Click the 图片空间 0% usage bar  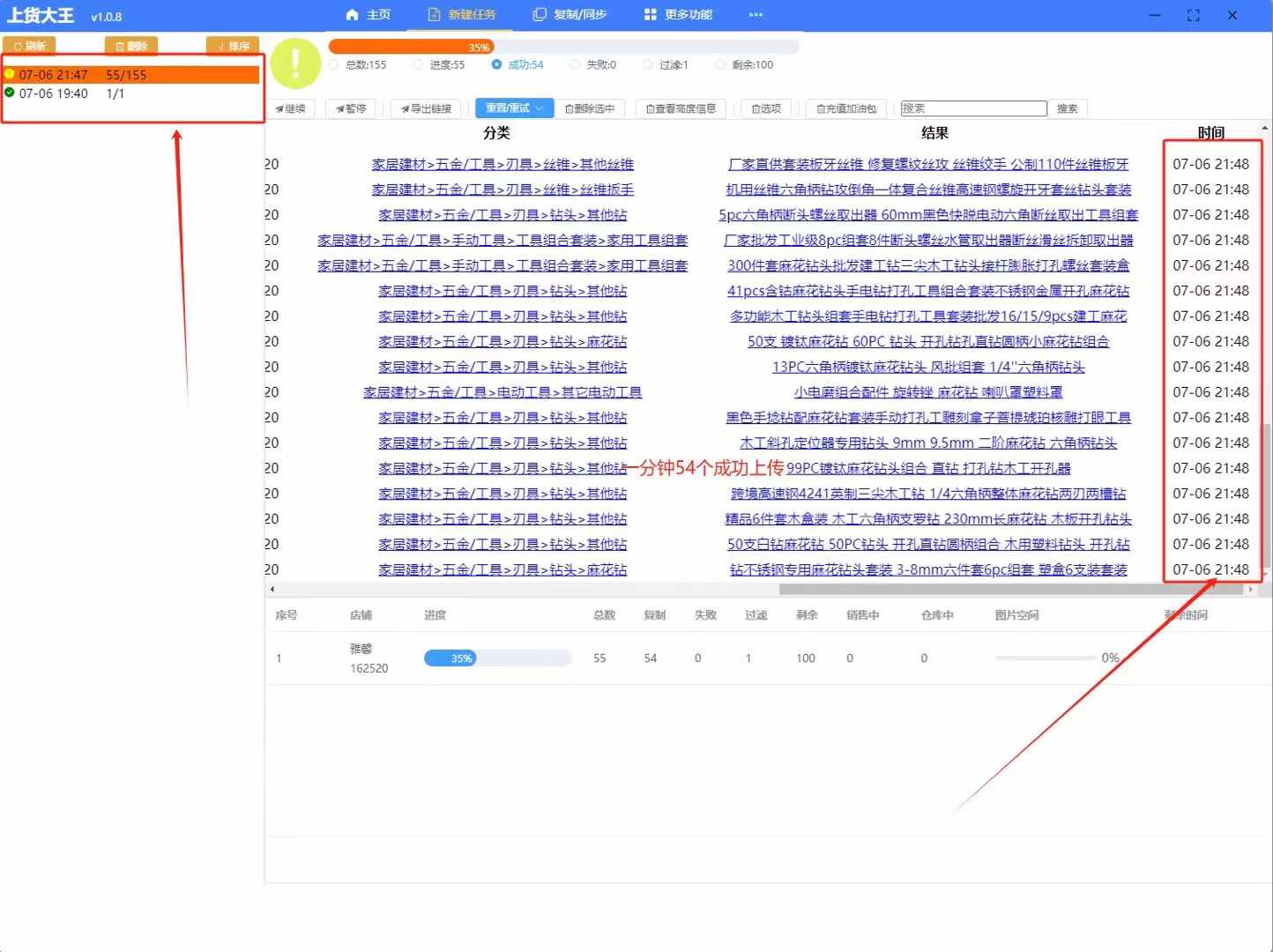click(x=1046, y=658)
